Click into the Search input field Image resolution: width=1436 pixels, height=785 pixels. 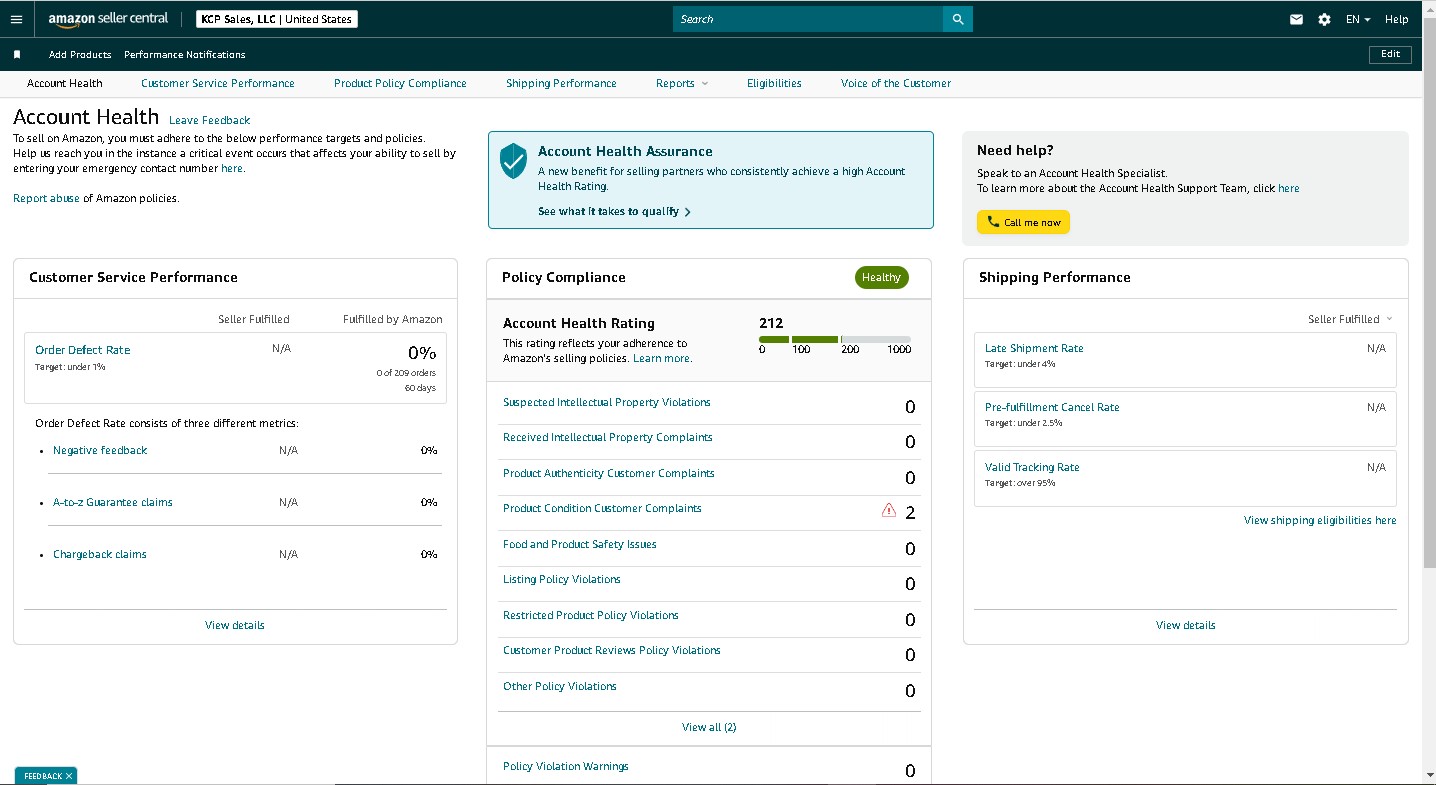pyautogui.click(x=808, y=19)
